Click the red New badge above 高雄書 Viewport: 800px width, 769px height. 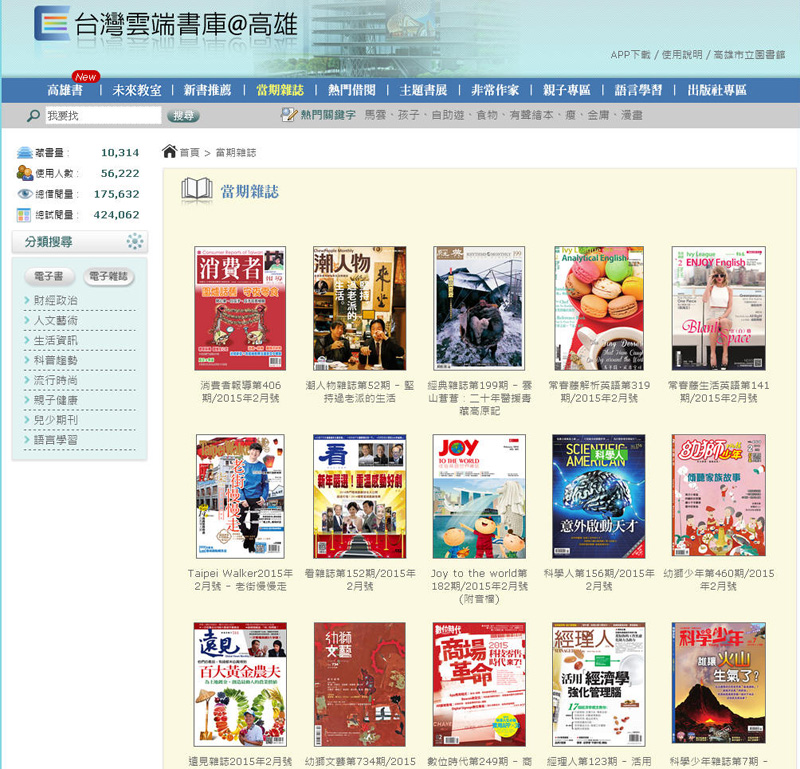click(x=86, y=77)
